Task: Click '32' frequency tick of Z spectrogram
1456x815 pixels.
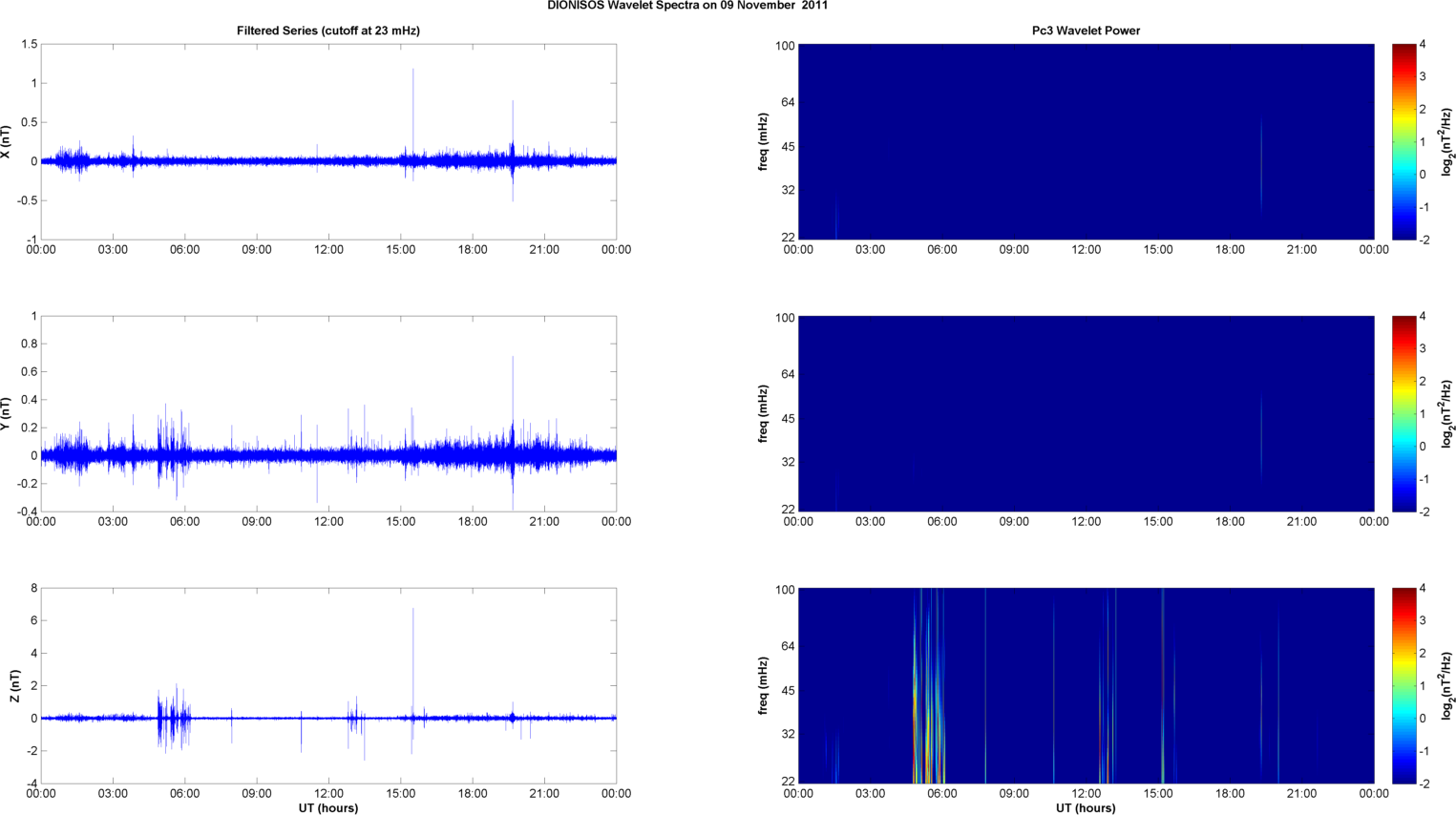Action: [x=786, y=734]
